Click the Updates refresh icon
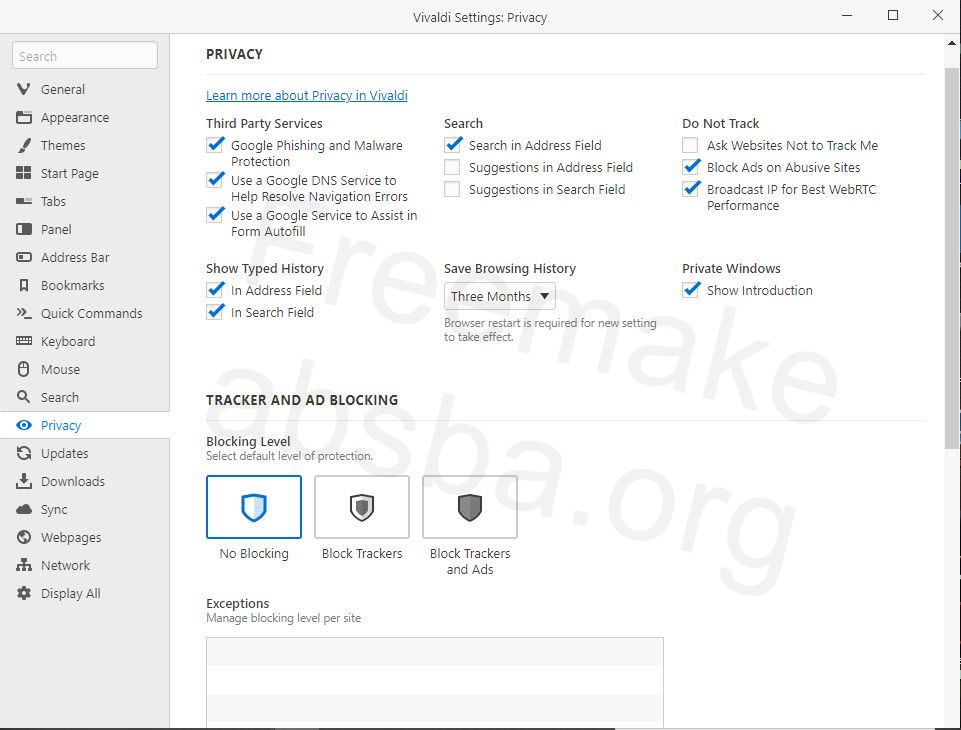The image size is (961, 730). 23,453
